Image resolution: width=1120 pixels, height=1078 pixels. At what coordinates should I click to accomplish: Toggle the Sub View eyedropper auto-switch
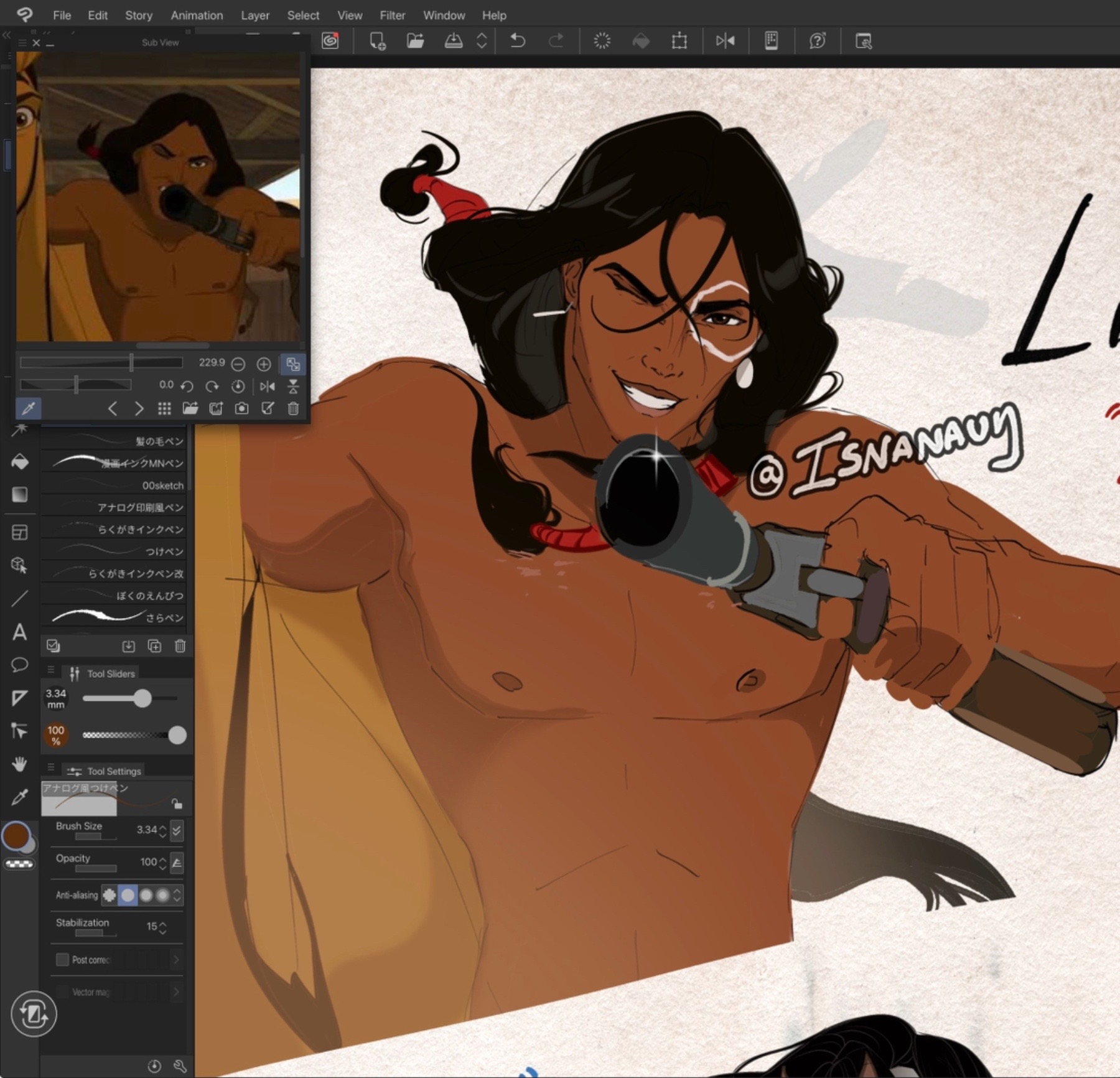click(x=29, y=408)
